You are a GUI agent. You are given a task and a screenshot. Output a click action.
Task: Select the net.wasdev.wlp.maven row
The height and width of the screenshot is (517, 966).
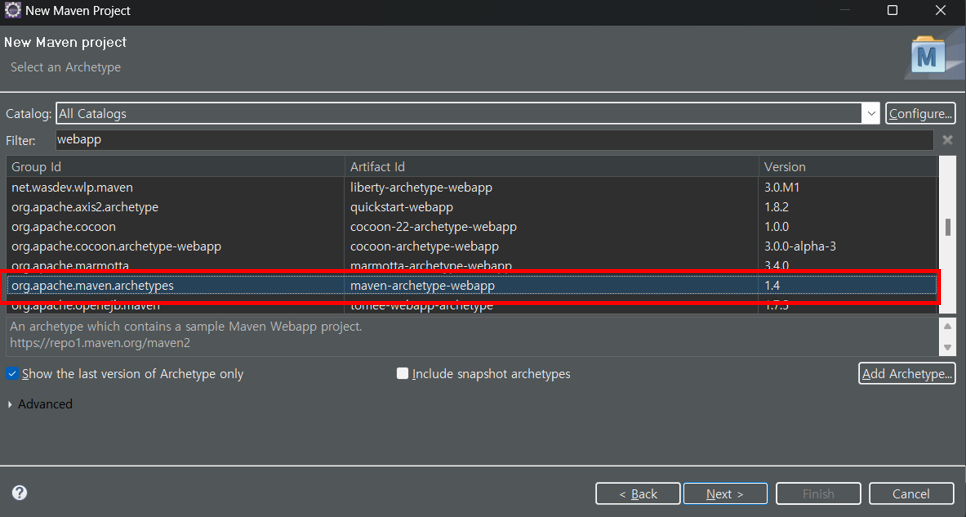point(472,187)
